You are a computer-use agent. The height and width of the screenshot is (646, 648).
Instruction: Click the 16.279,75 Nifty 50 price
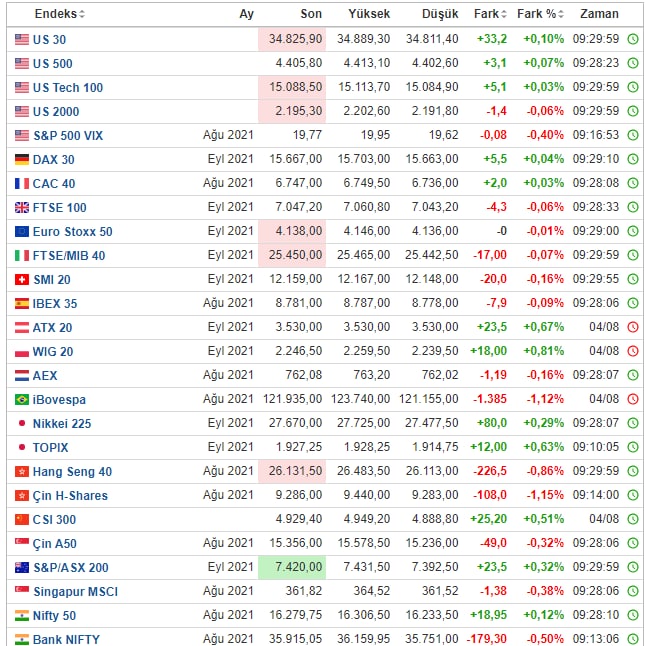(295, 614)
